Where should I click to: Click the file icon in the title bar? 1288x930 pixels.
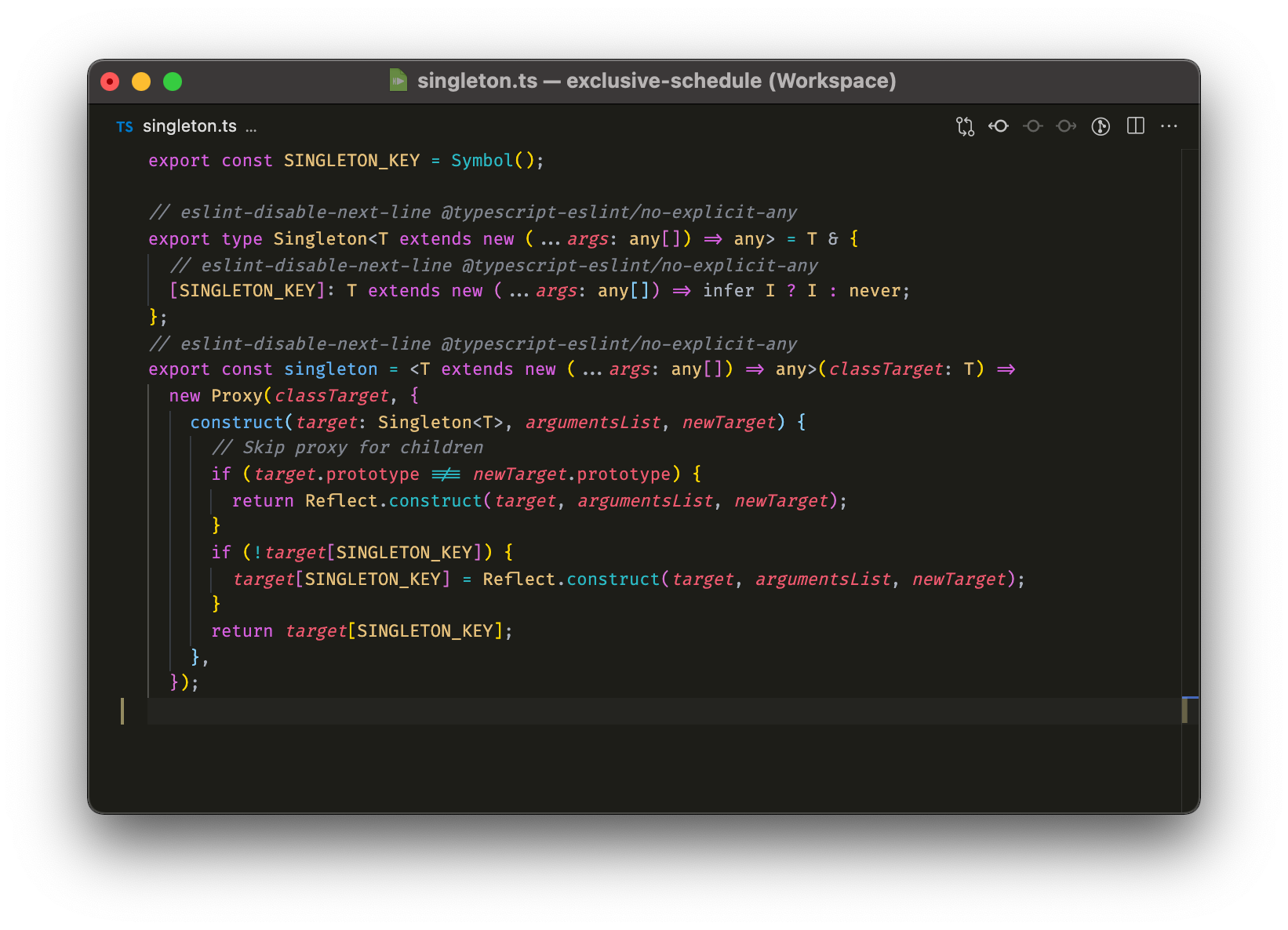point(398,80)
